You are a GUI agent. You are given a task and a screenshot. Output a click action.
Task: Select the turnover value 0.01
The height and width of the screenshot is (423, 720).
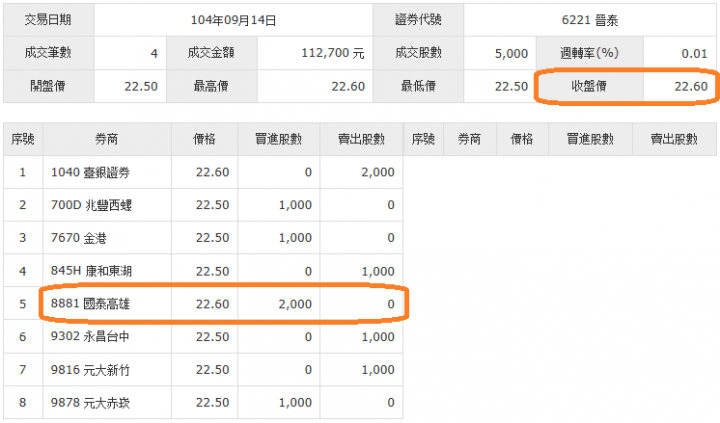click(x=694, y=54)
